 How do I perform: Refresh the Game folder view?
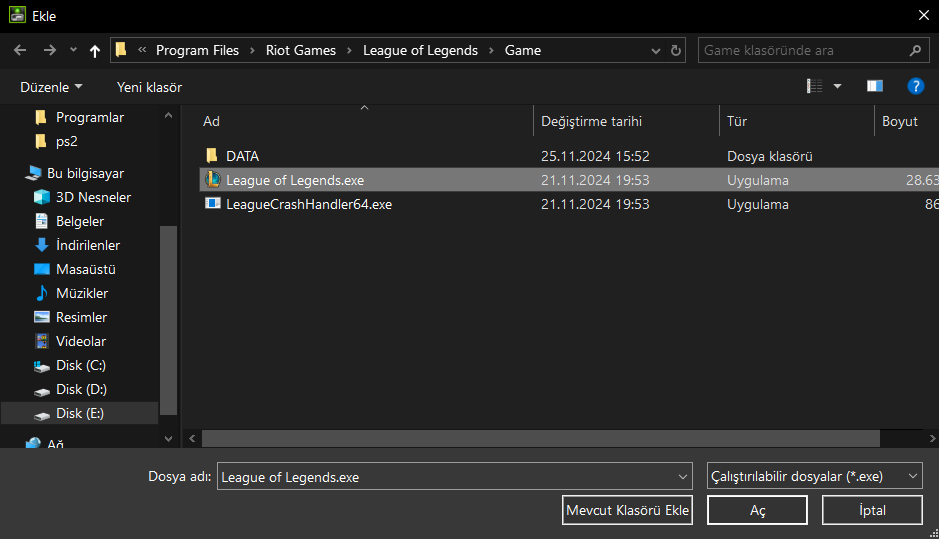[x=676, y=50]
